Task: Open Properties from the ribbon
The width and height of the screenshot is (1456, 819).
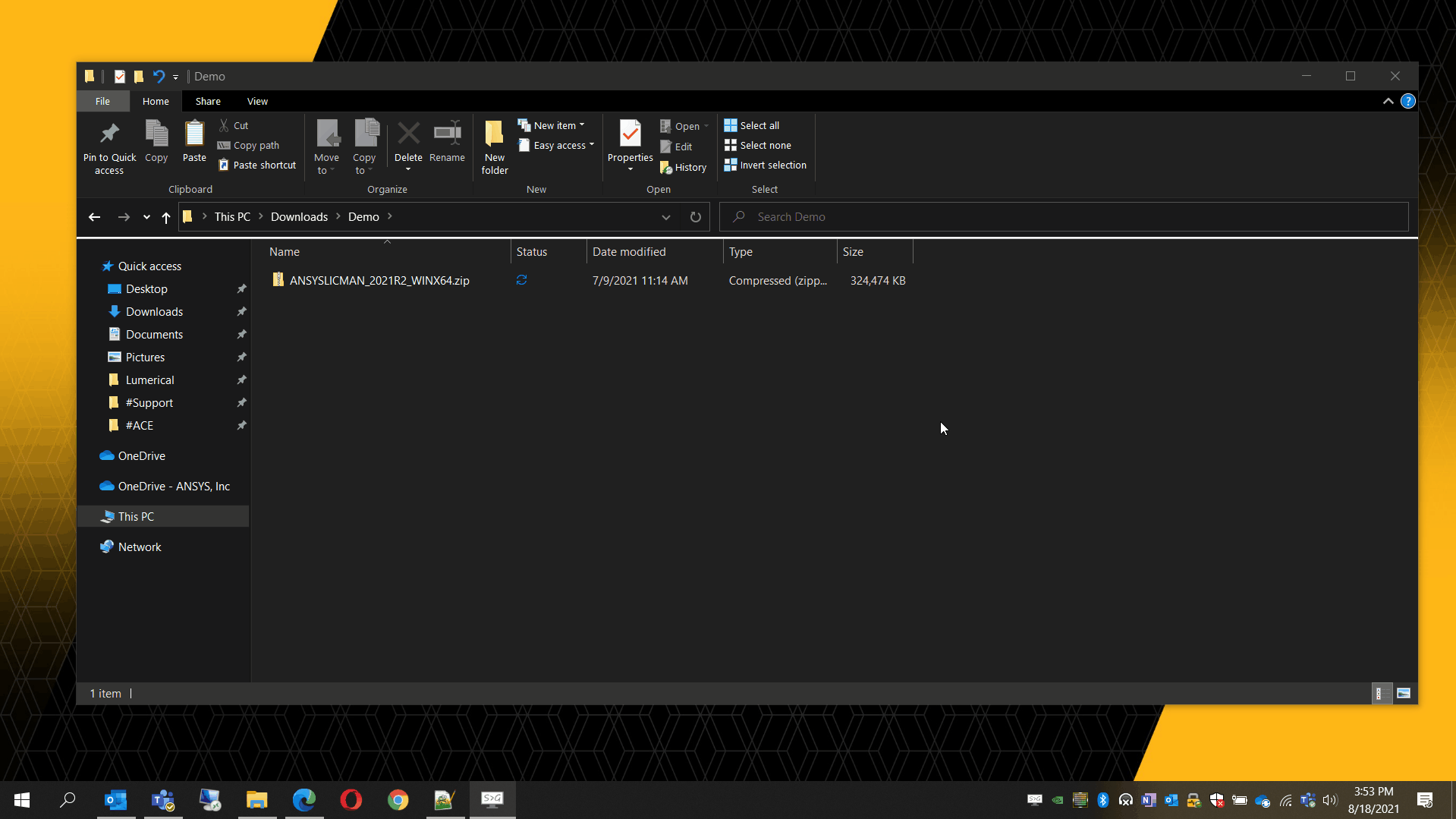Action: click(630, 135)
